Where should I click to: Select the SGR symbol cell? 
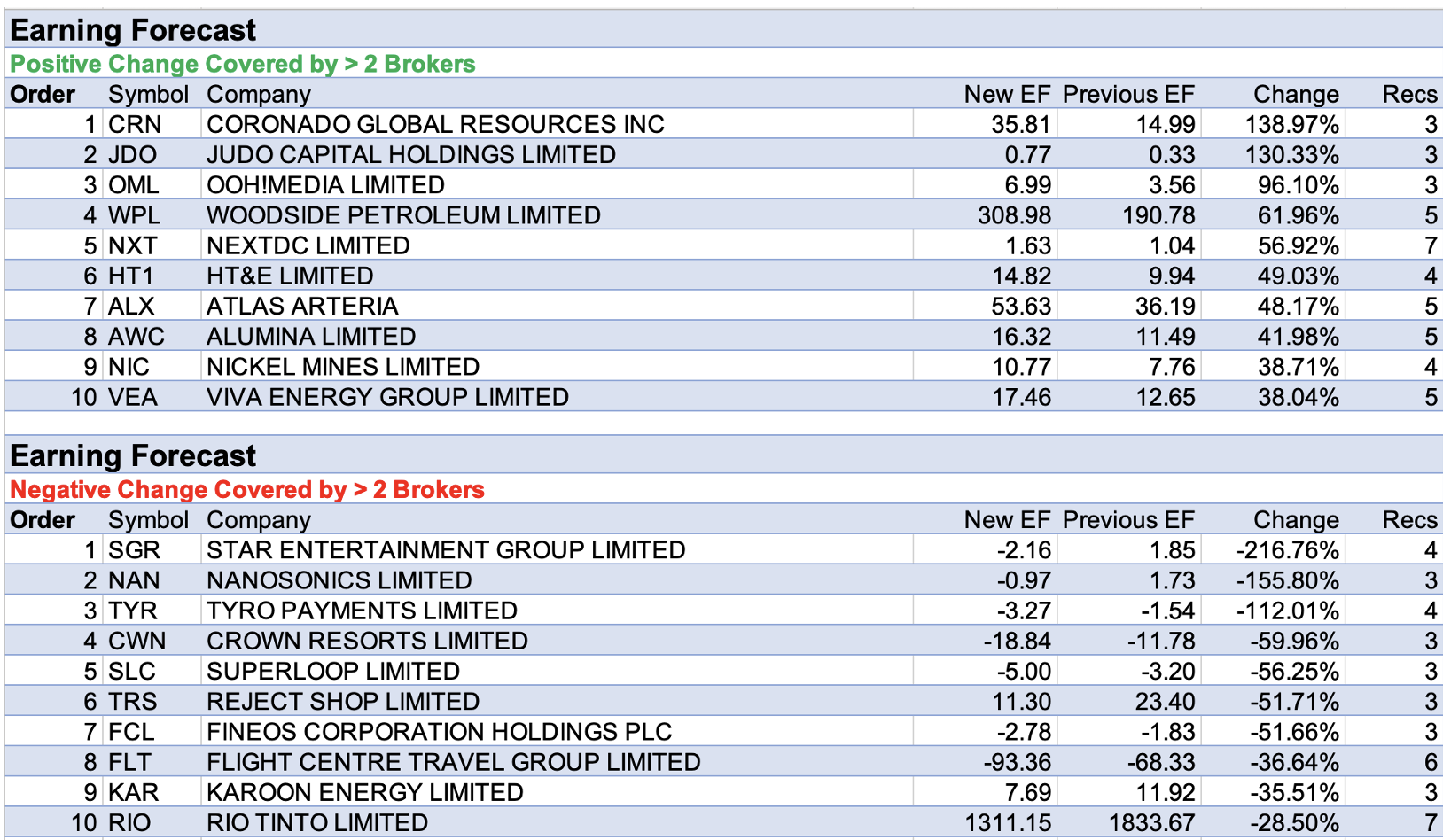pos(135,550)
